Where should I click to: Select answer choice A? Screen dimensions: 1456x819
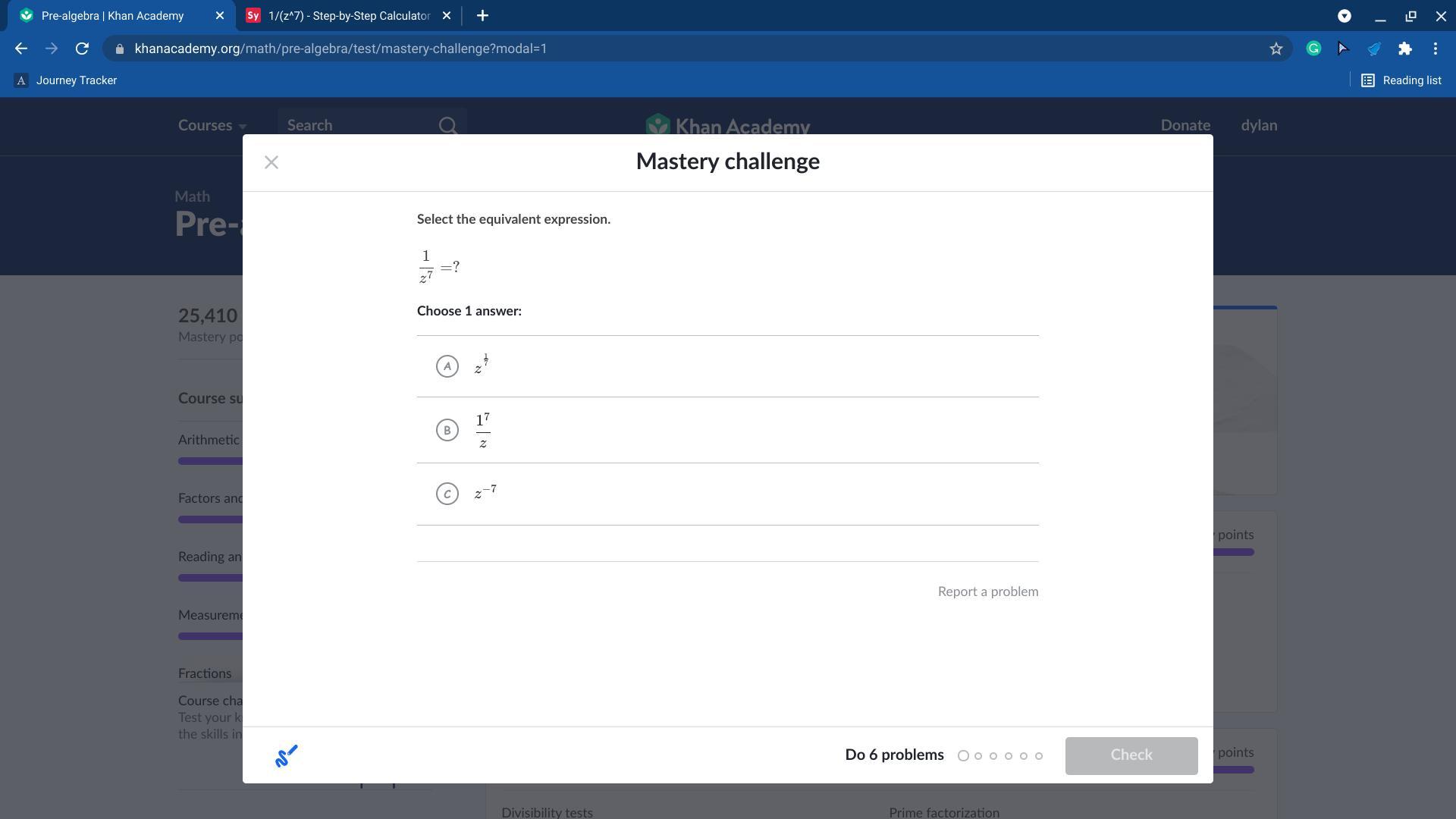pos(447,366)
